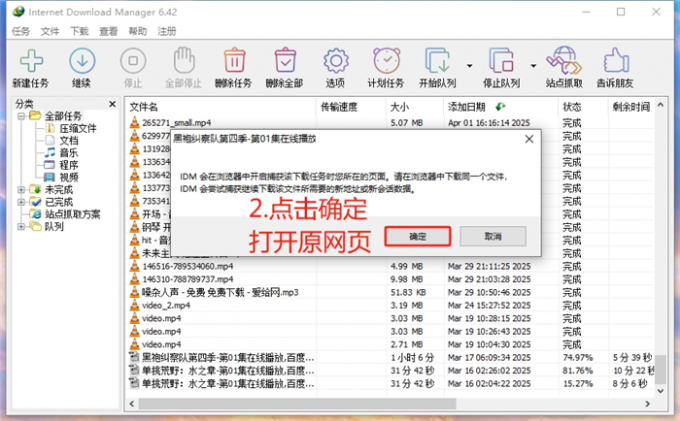680x421 pixels.
Task: Select file 146516-789534060.mp4
Action: [187, 266]
